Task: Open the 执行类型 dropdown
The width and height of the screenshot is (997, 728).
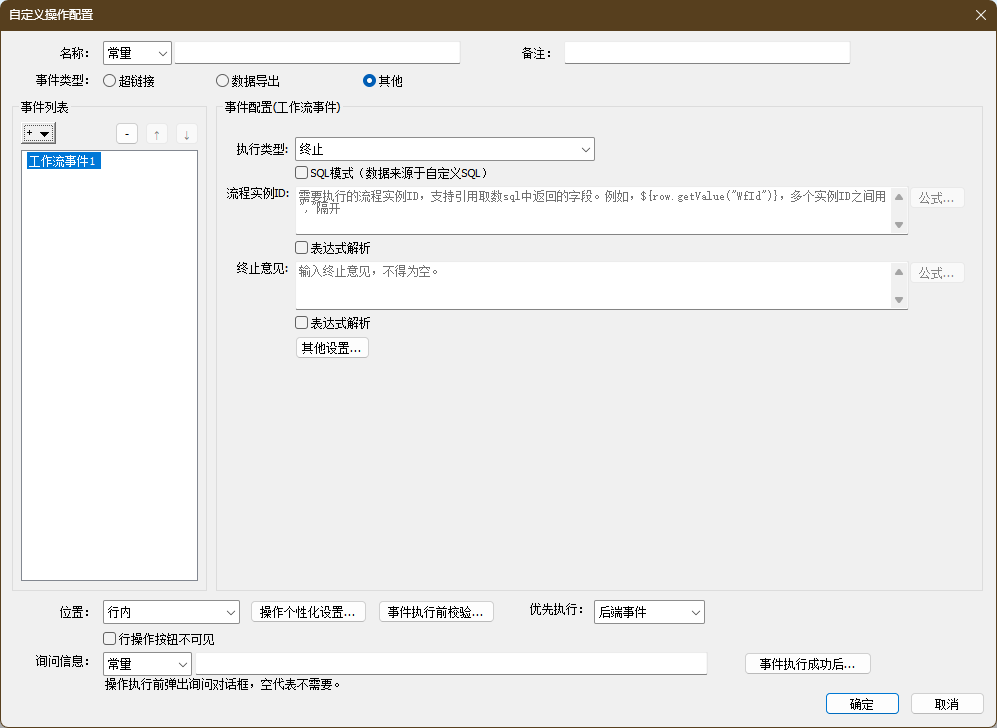Action: [445, 149]
